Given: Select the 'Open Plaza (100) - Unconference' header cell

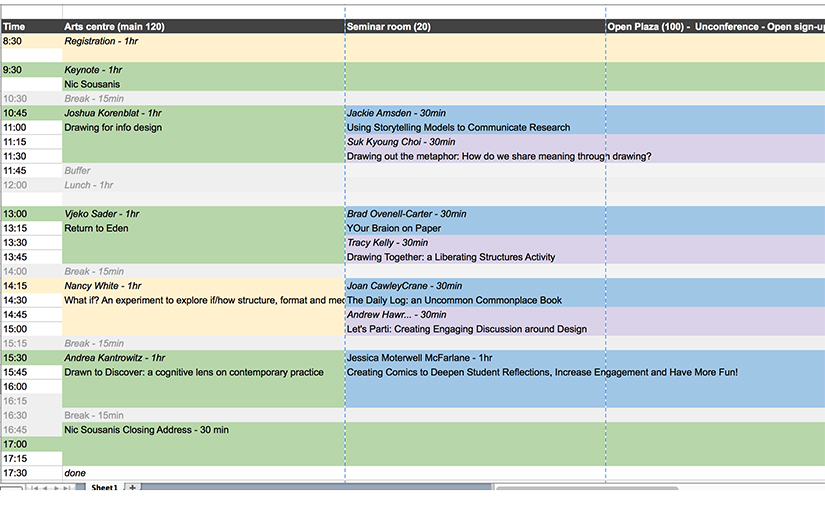Looking at the screenshot, I should click(x=716, y=26).
